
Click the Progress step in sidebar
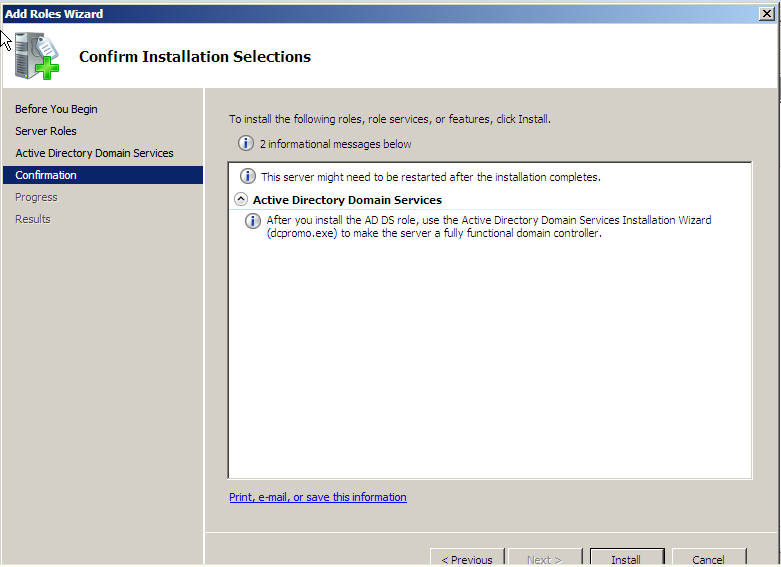pos(36,197)
